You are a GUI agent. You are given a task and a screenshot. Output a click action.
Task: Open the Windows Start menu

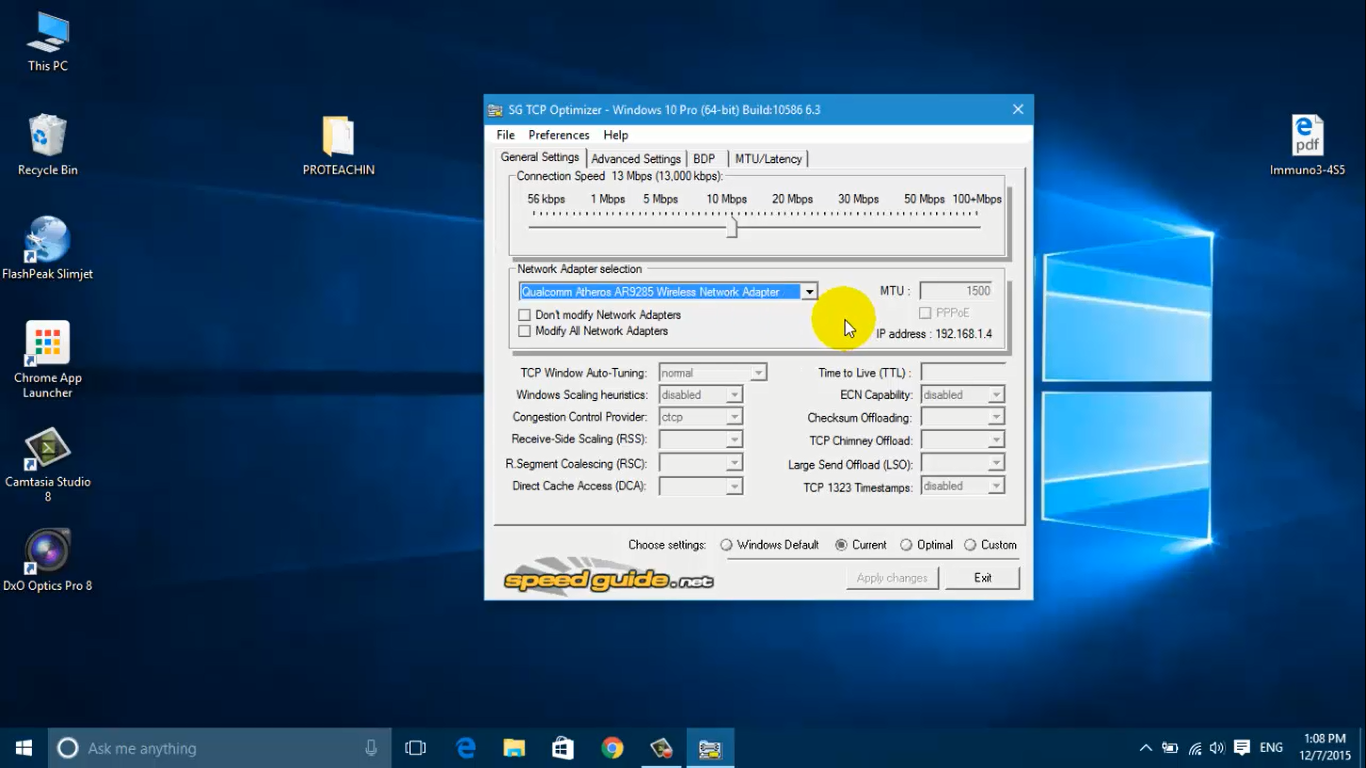pyautogui.click(x=24, y=748)
